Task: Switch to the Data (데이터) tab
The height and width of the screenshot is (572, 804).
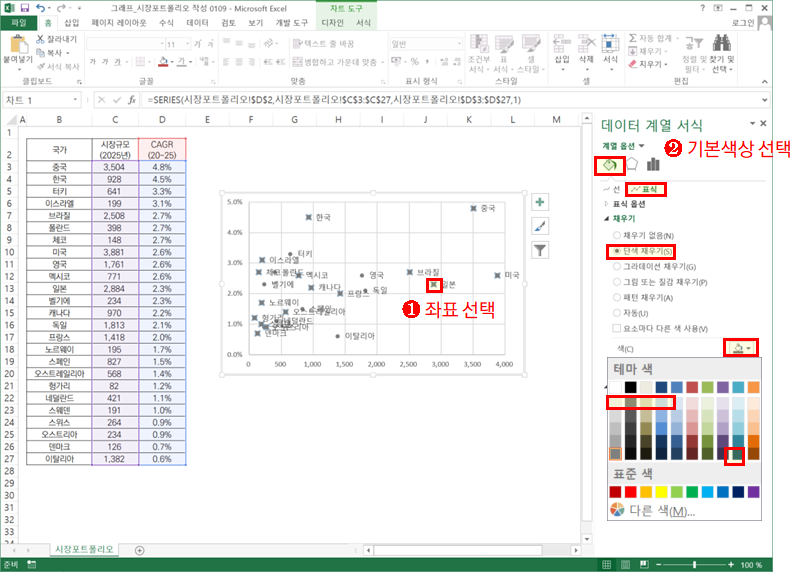Action: 197,23
